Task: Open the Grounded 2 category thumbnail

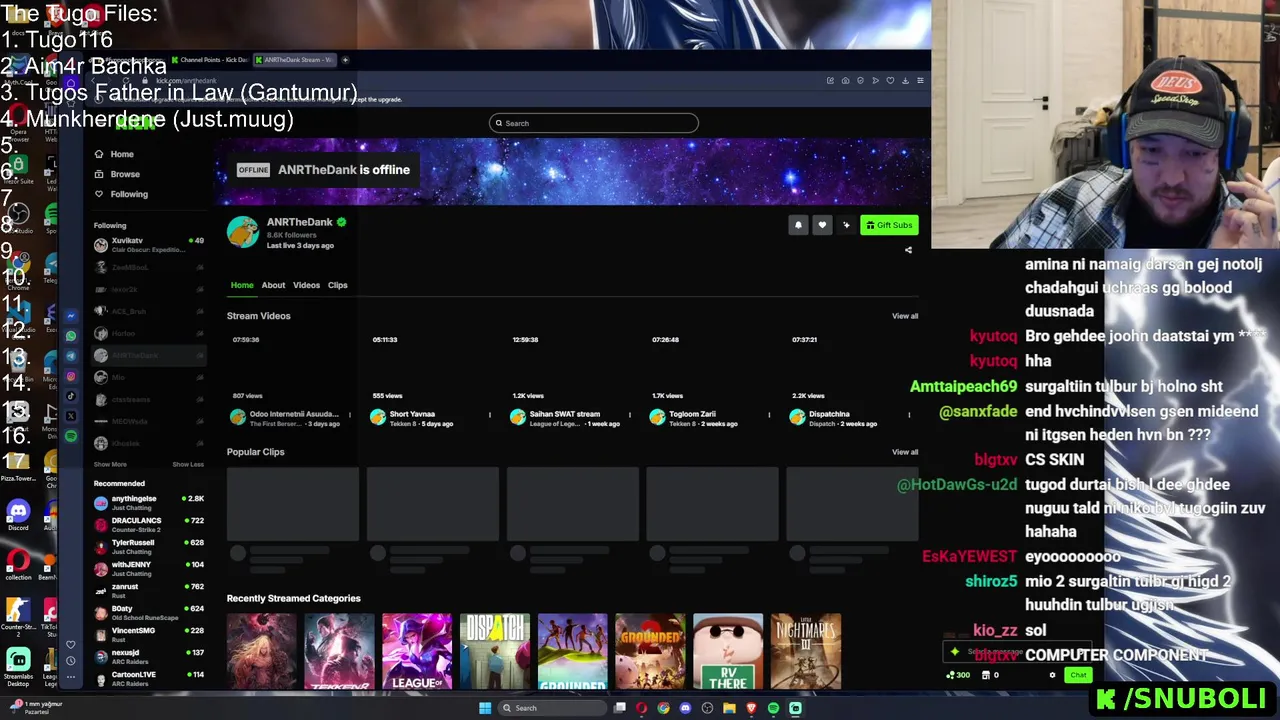Action: click(x=650, y=651)
